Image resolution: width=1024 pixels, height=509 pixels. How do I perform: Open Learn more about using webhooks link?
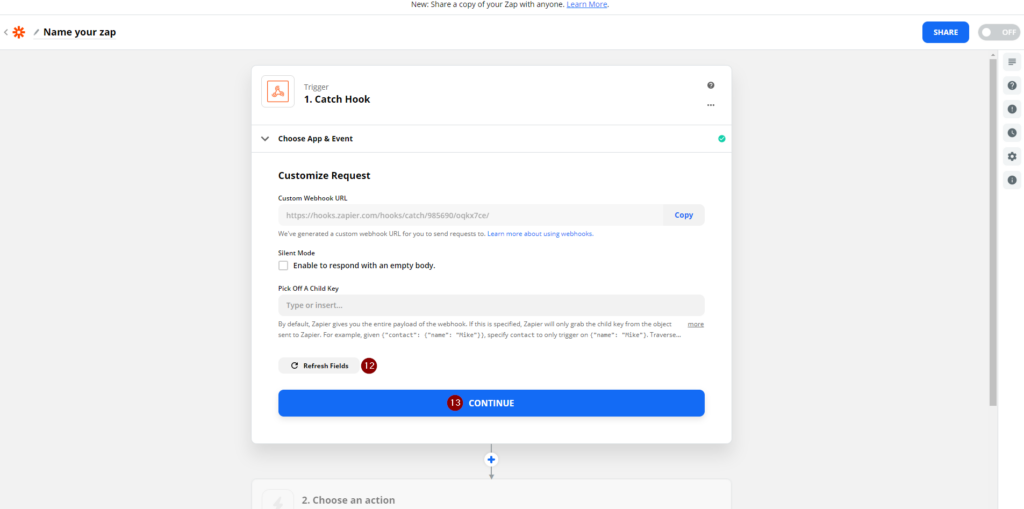[x=540, y=233]
